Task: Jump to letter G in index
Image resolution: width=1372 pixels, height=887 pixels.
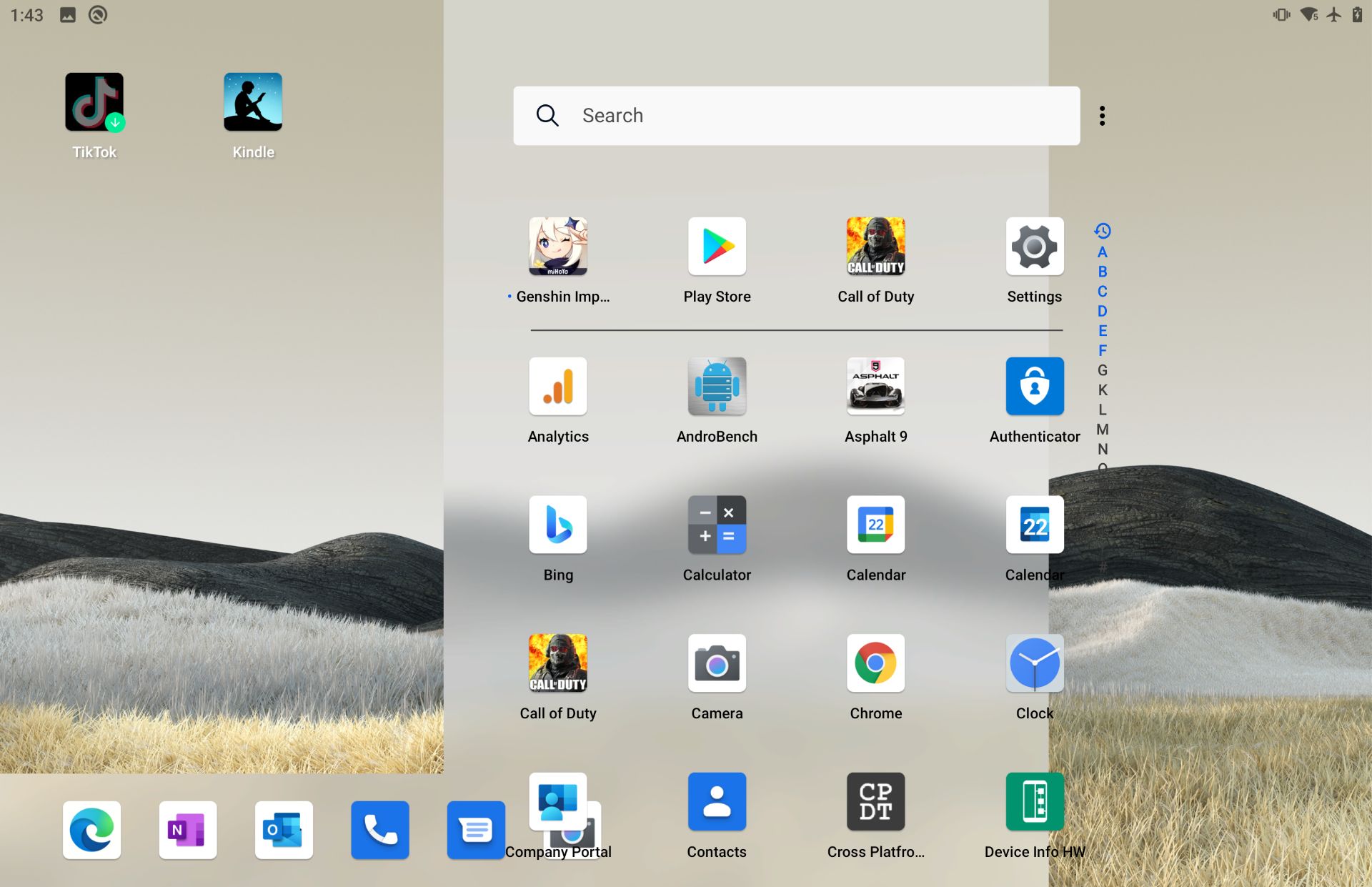Action: point(1103,370)
